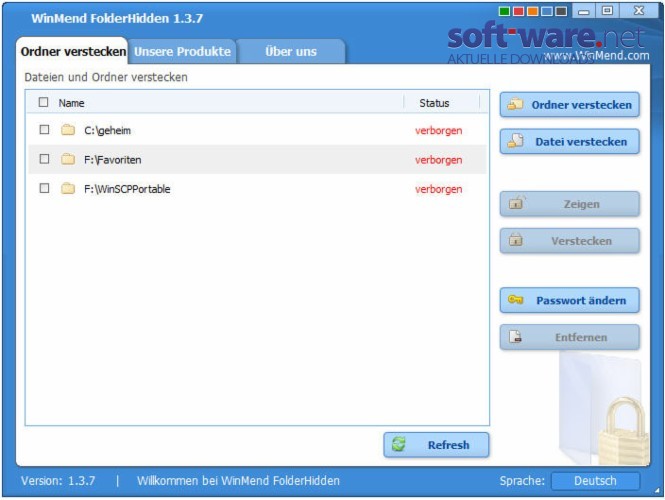Switch to Ordner verstecken tab
665x500 pixels.
[x=73, y=51]
